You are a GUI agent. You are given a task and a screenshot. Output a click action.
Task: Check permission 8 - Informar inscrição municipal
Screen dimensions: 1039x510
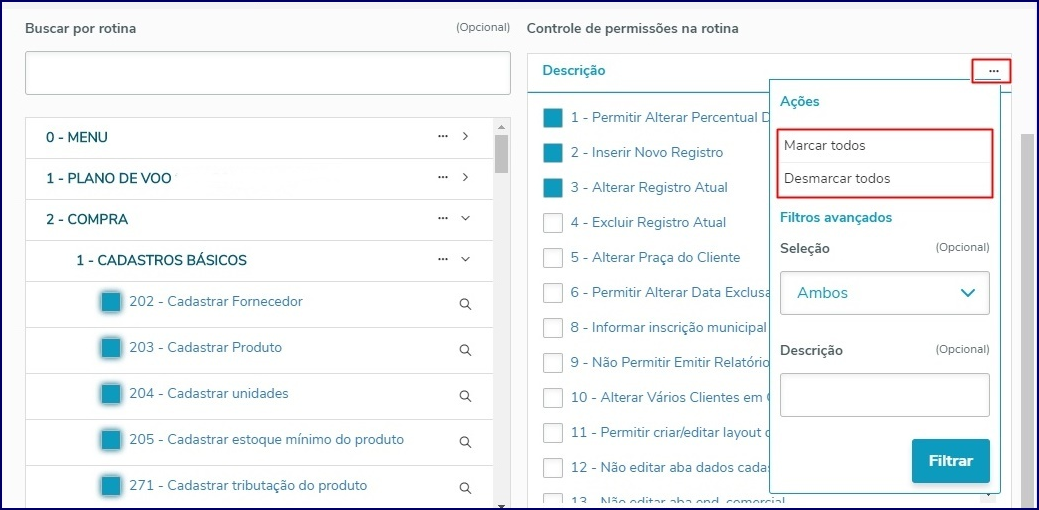[553, 328]
